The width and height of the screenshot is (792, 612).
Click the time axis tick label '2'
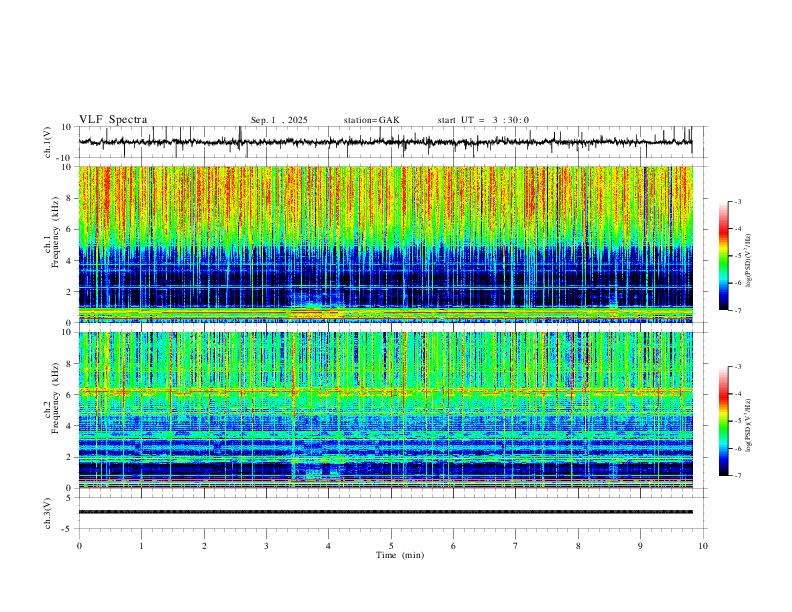pyautogui.click(x=204, y=546)
